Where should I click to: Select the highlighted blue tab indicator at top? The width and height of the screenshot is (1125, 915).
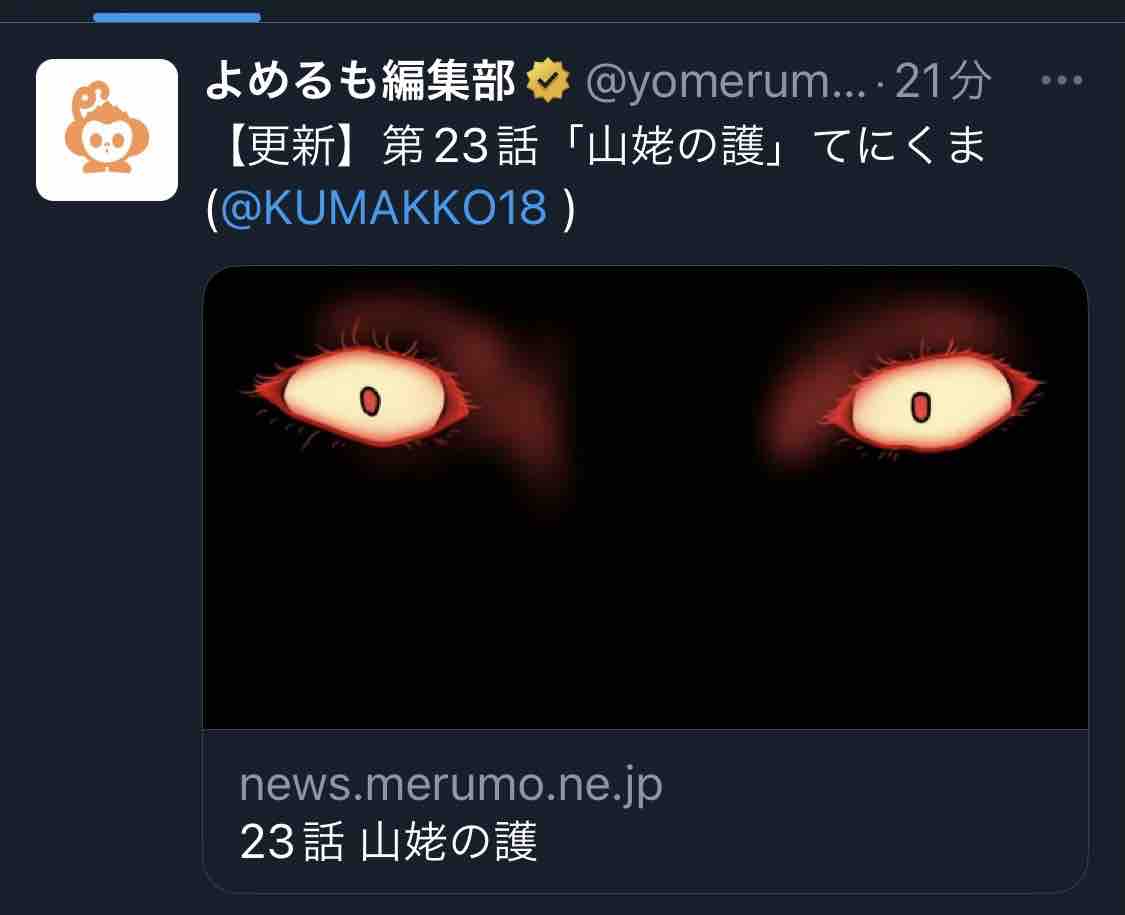tap(176, 17)
